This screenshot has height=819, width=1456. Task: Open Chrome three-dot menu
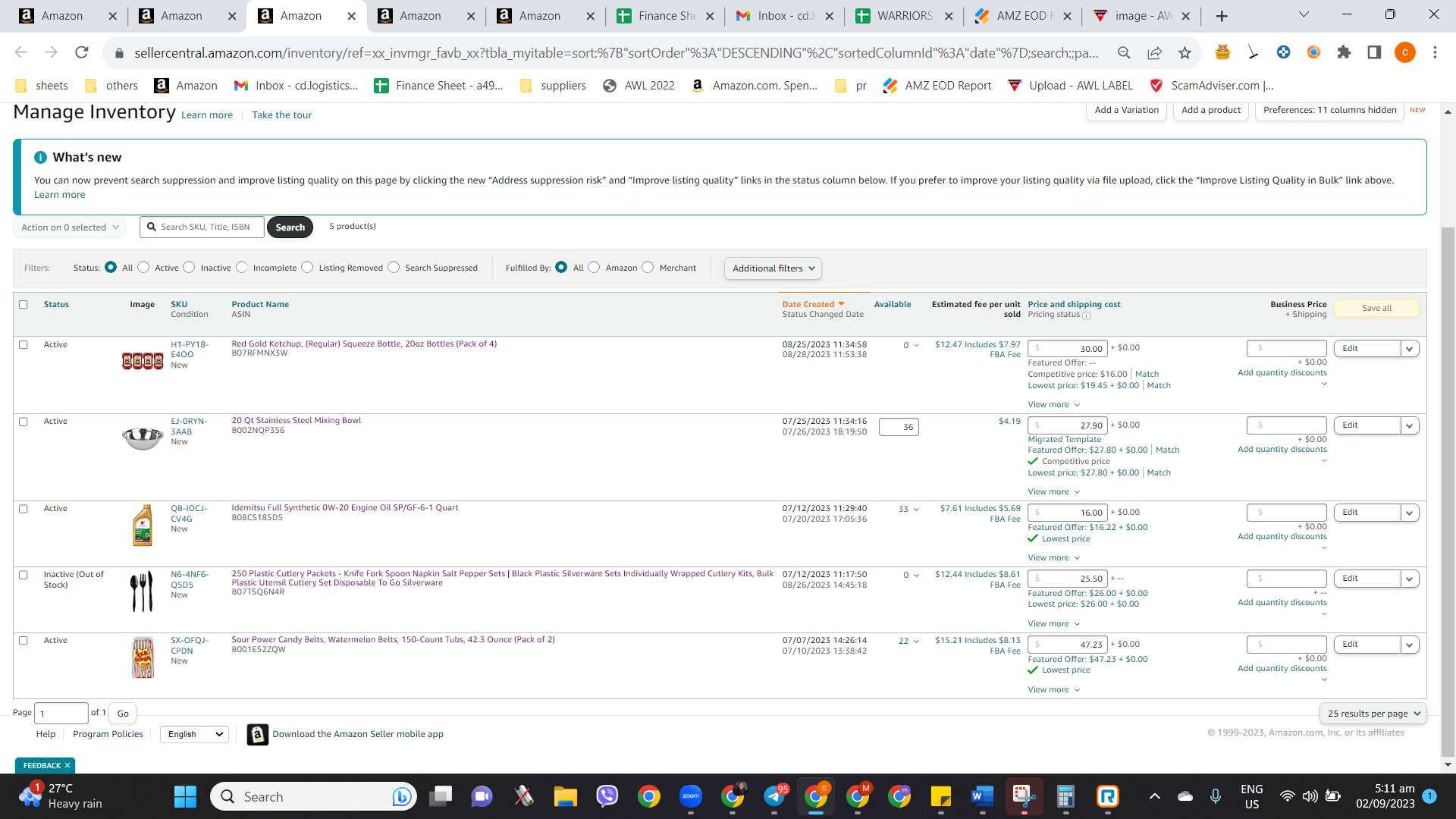point(1435,52)
